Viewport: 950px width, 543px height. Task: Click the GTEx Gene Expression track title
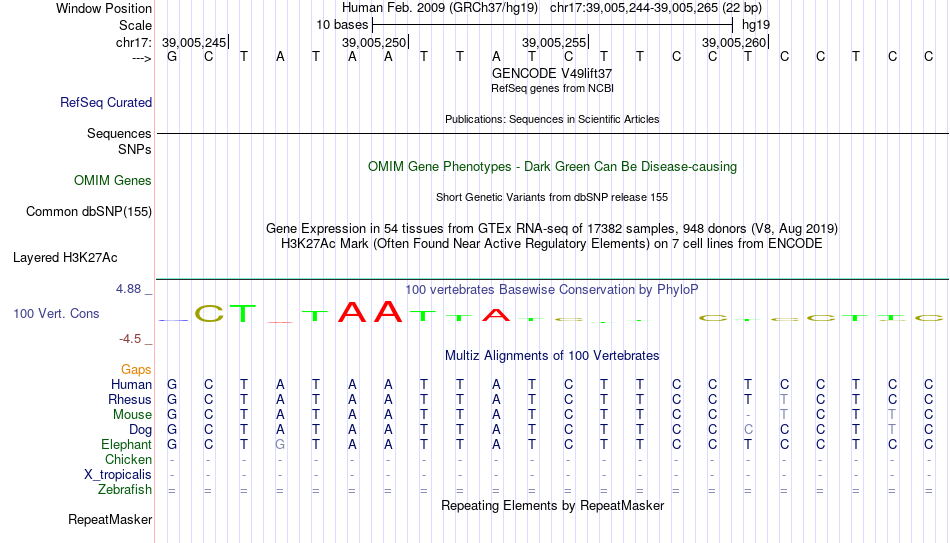pyautogui.click(x=552, y=228)
